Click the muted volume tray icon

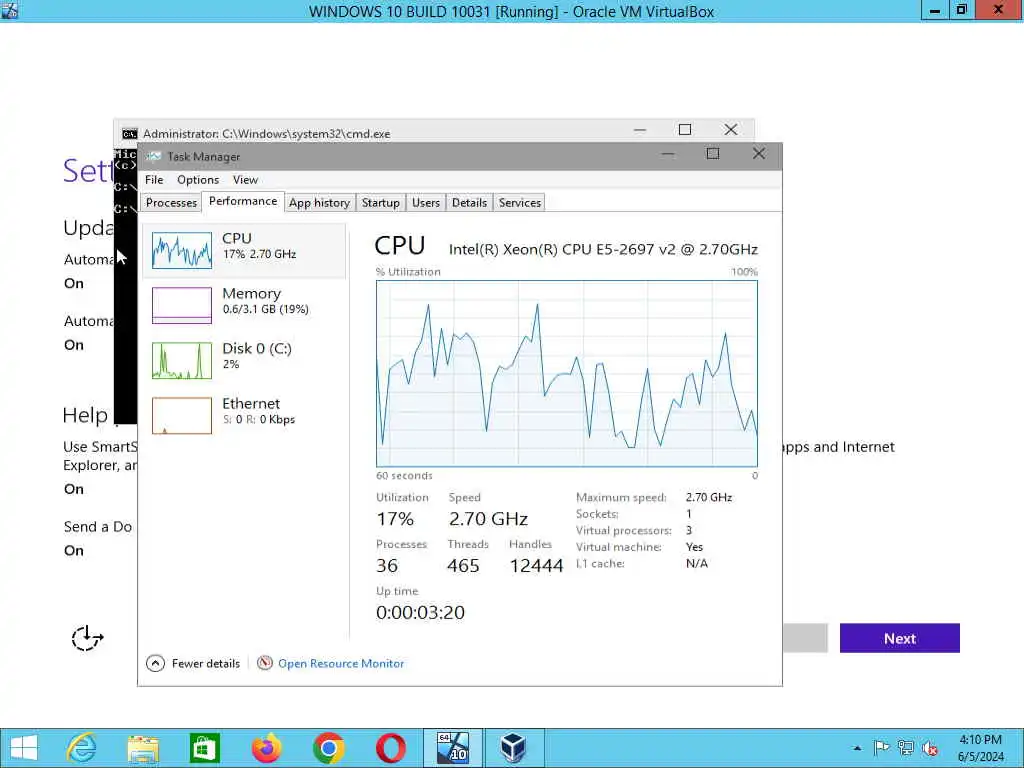tap(930, 748)
